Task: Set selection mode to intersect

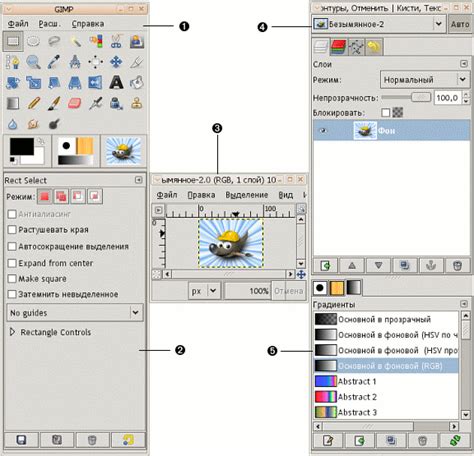Action: tap(95, 197)
